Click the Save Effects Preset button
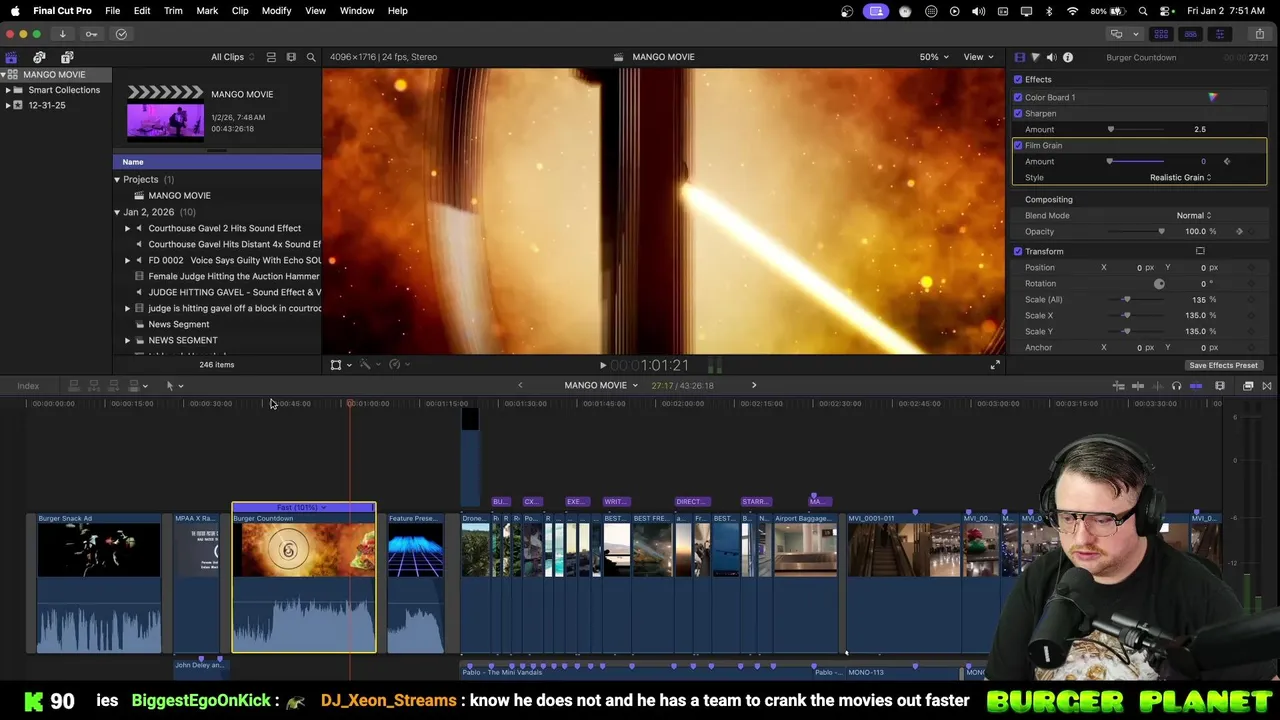The image size is (1280, 720). point(1223,365)
